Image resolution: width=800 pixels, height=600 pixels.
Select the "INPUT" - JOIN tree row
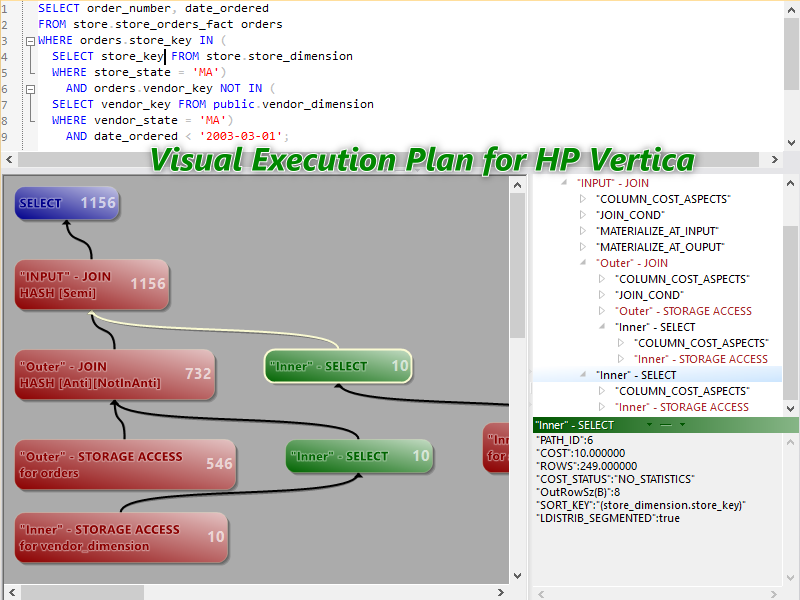point(613,183)
